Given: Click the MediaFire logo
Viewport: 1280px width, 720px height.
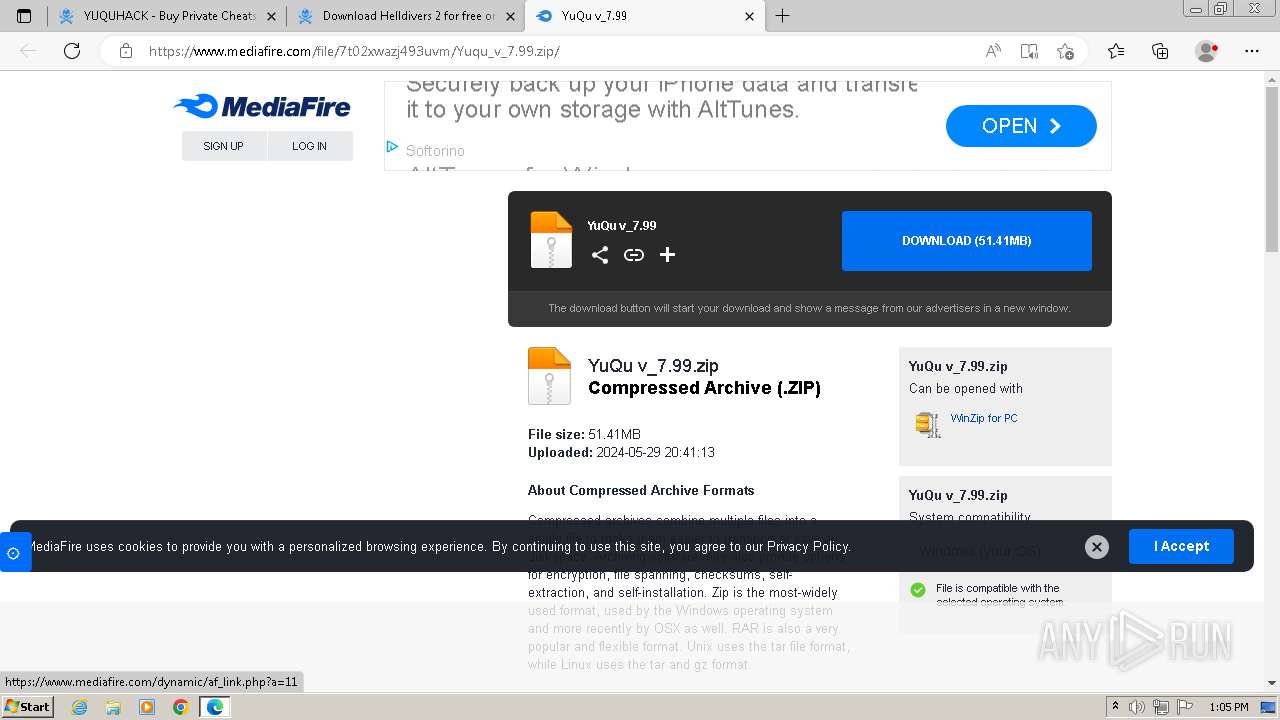Looking at the screenshot, I should [262, 106].
